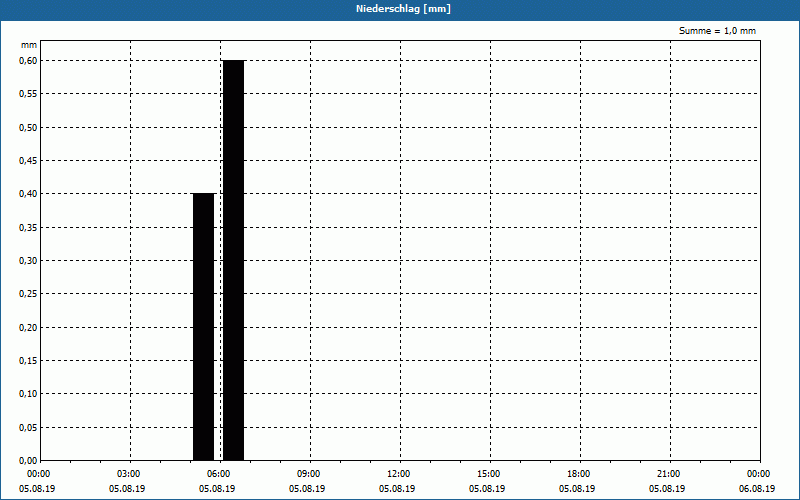The width and height of the screenshot is (800, 500).
Task: Click the 15:00 time label
Action: (x=487, y=474)
